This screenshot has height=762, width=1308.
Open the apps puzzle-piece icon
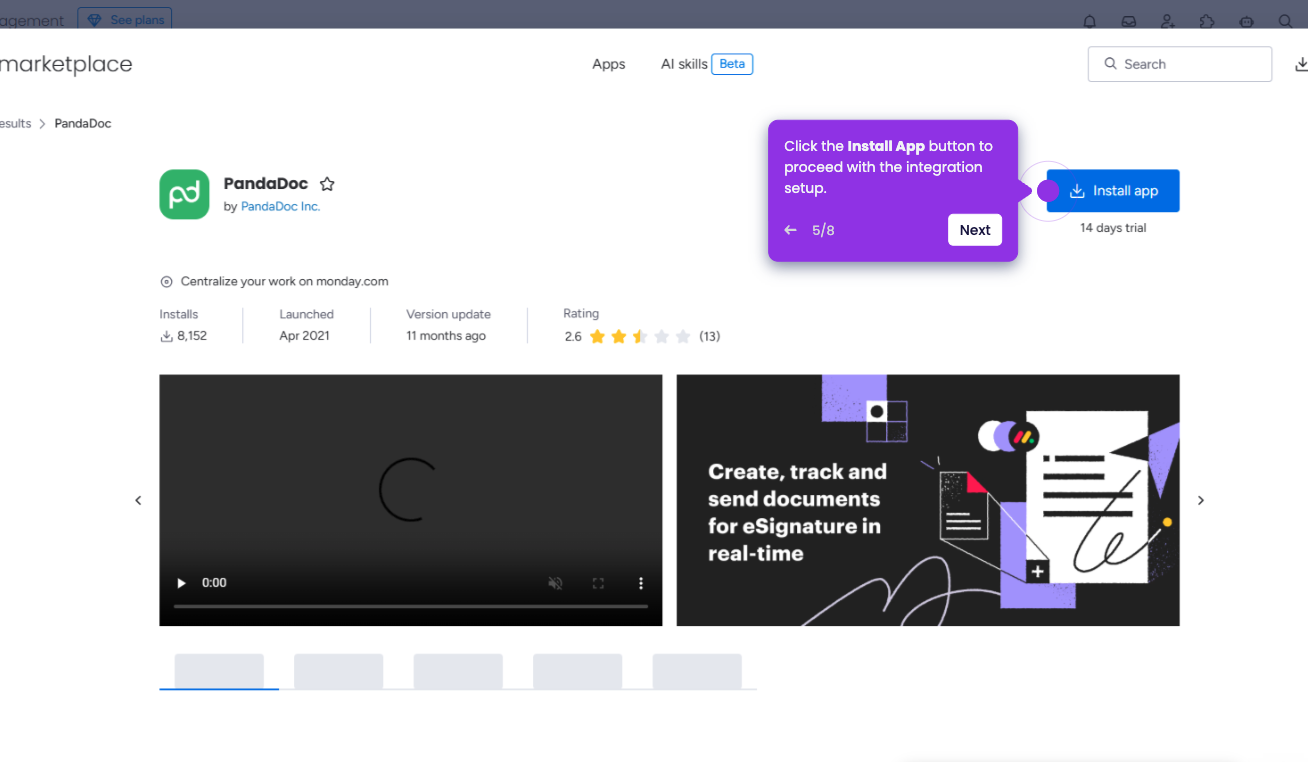point(1207,21)
